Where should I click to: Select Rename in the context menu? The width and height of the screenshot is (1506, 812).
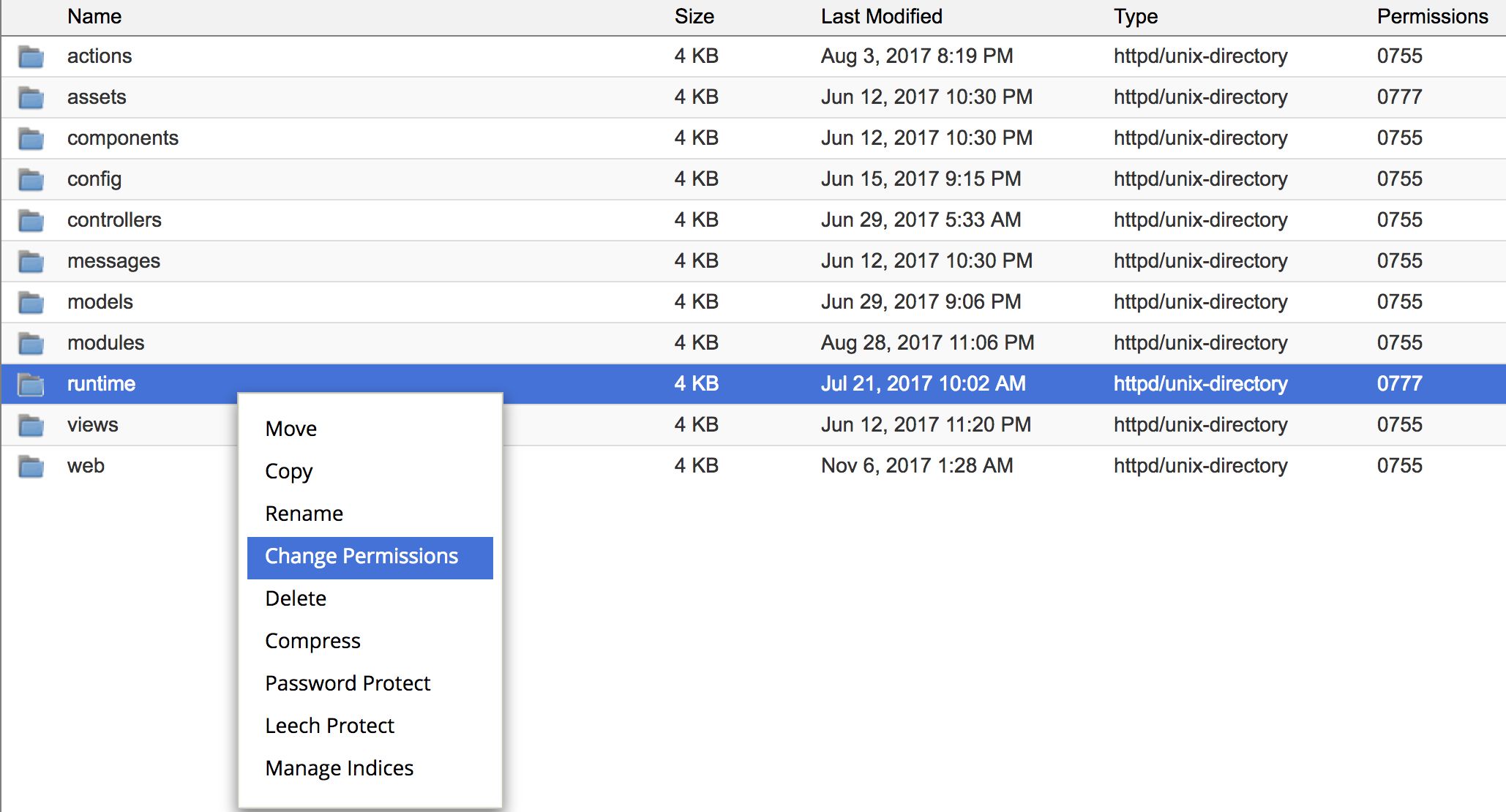pyautogui.click(x=304, y=514)
